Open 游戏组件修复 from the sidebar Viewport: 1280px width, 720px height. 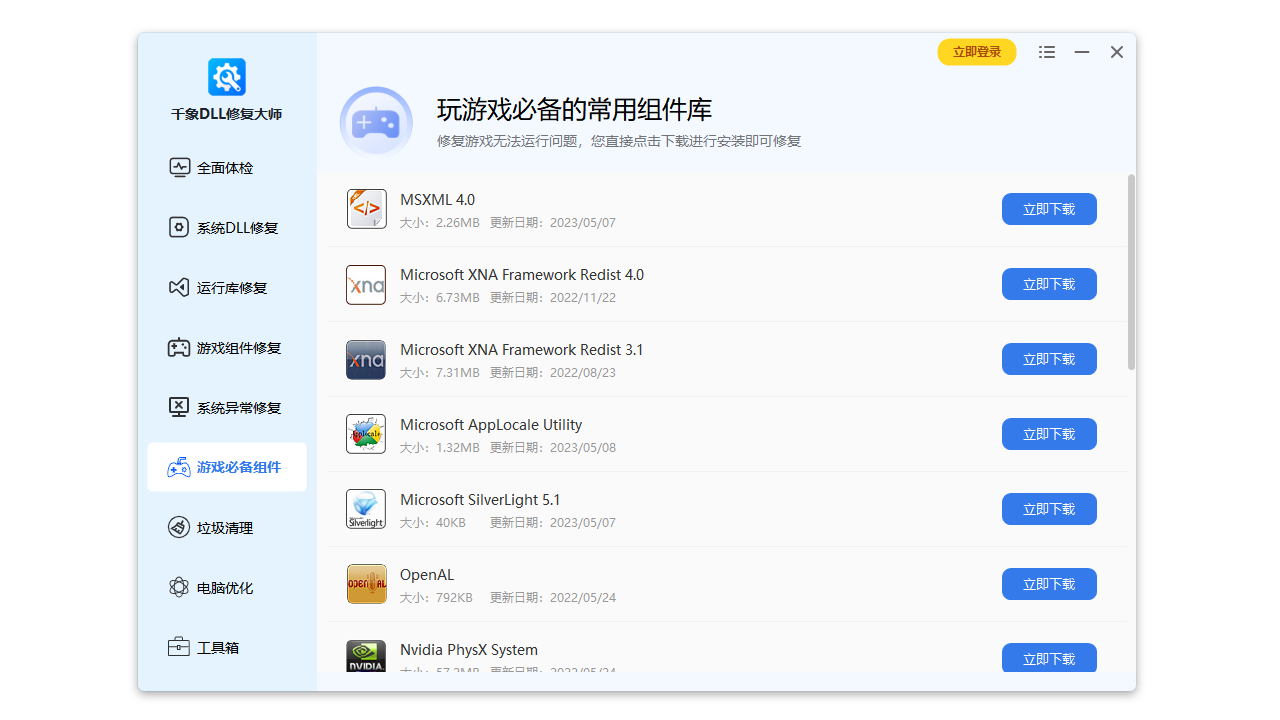(x=224, y=347)
